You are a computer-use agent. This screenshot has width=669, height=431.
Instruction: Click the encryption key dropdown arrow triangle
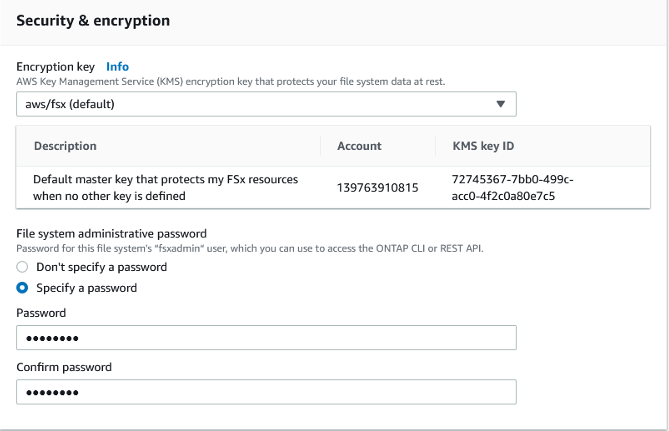click(x=501, y=104)
